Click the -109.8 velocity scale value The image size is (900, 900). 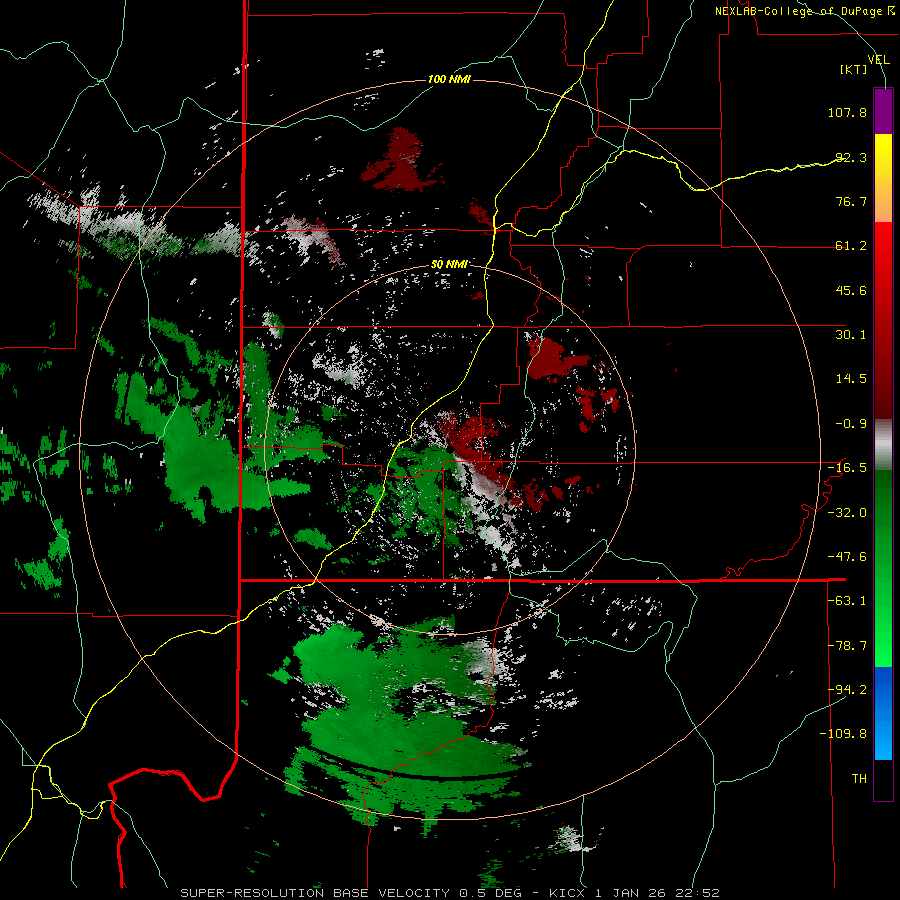(x=843, y=734)
